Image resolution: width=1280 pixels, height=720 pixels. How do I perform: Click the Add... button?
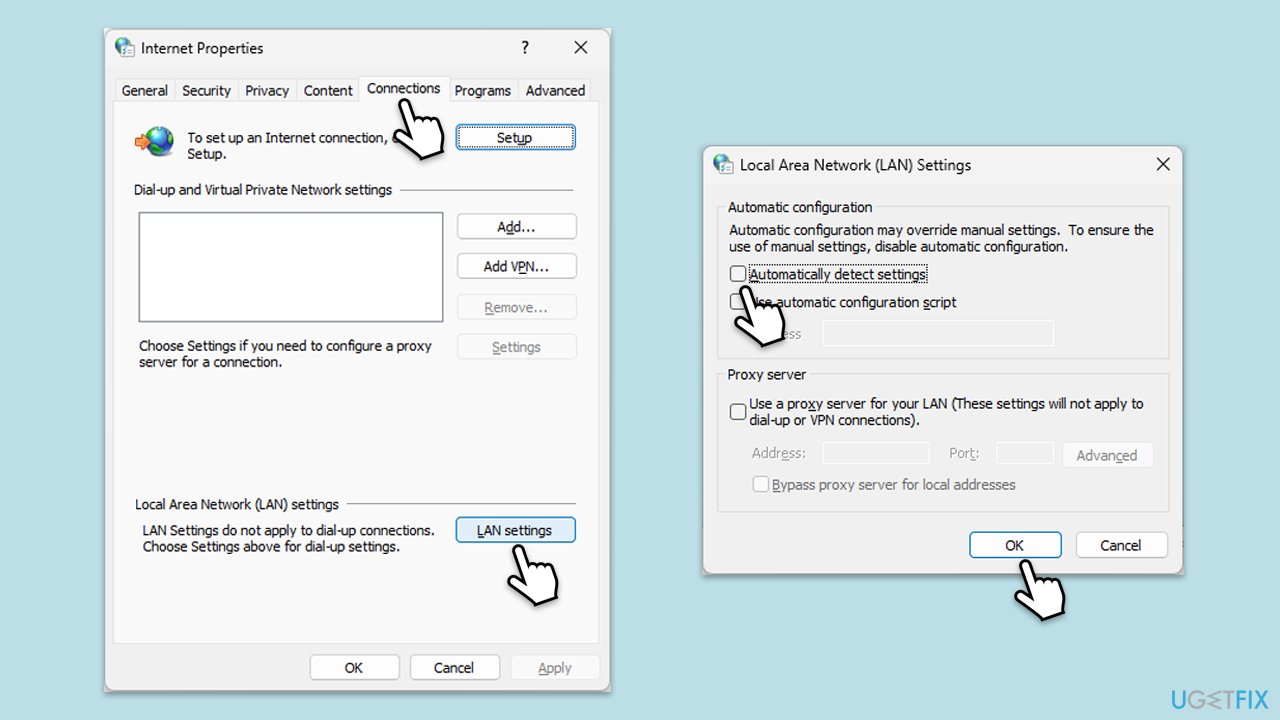click(517, 227)
